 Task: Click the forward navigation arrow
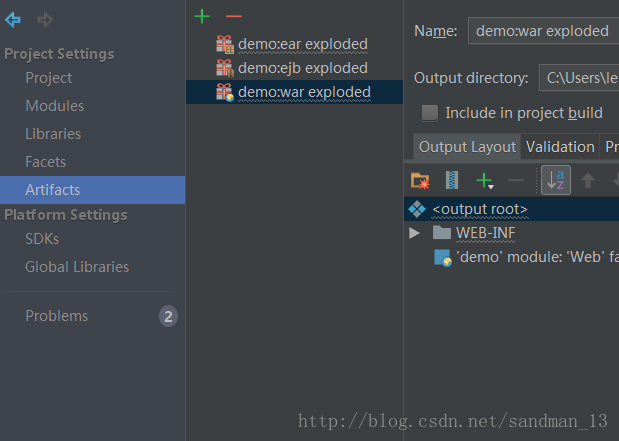45,19
